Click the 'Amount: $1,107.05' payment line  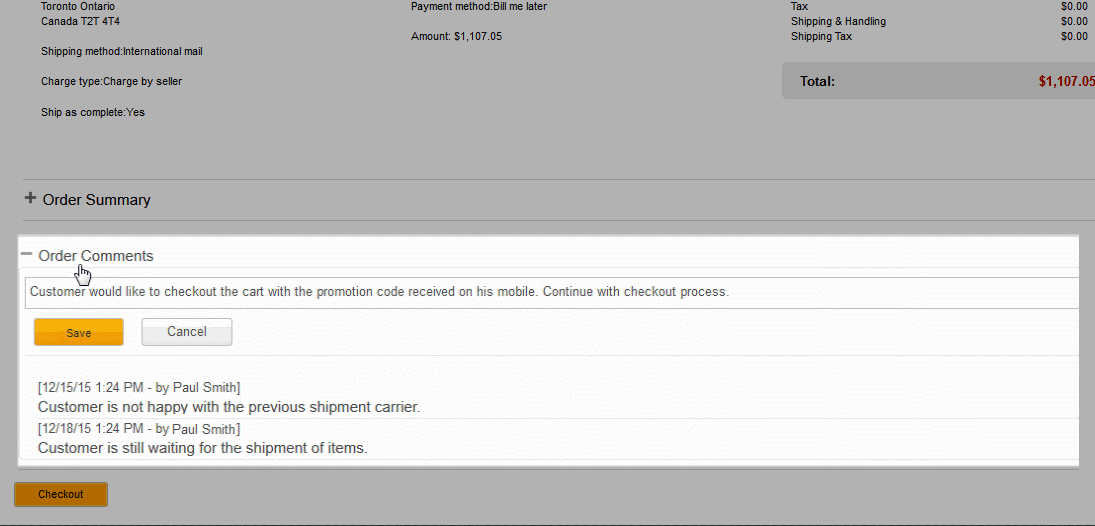click(x=456, y=37)
